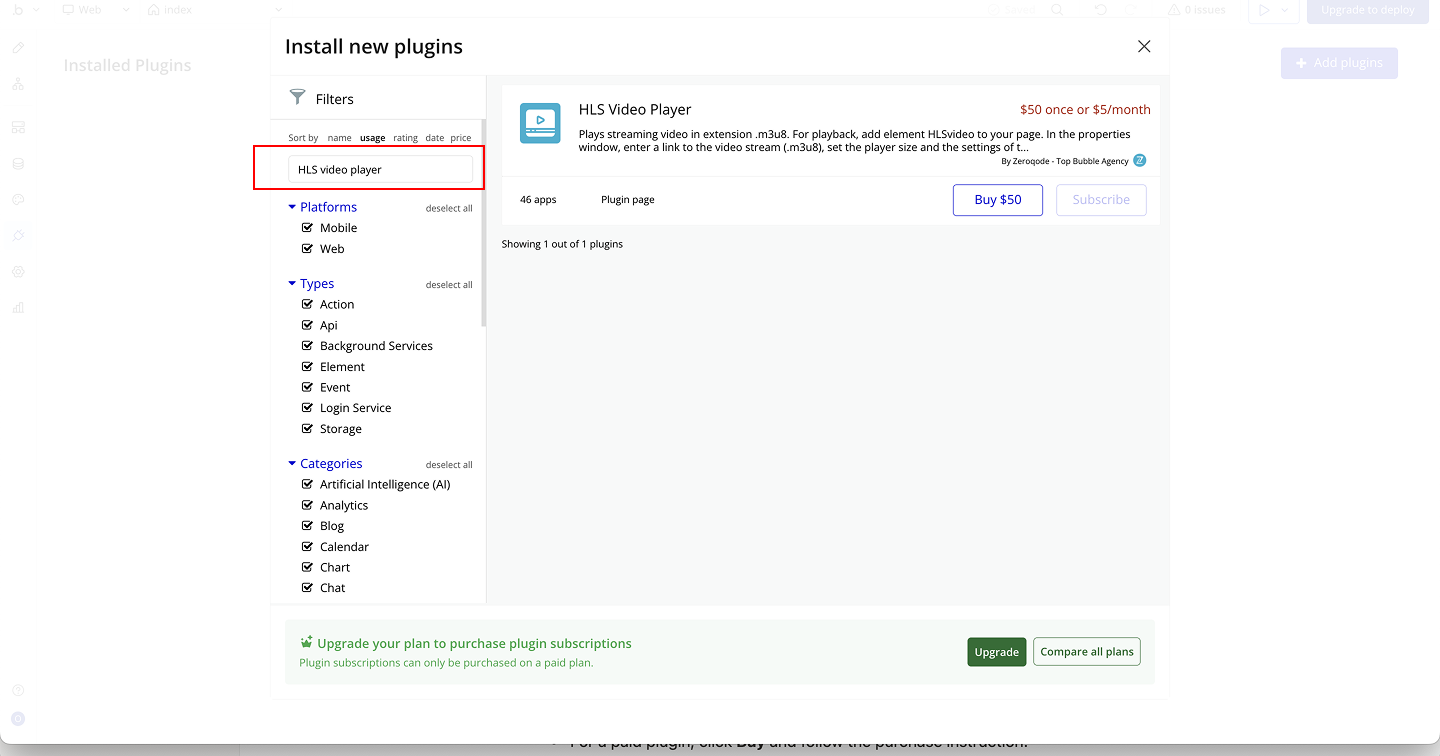
Task: Open the Settings gear in left sidebar
Action: click(18, 271)
